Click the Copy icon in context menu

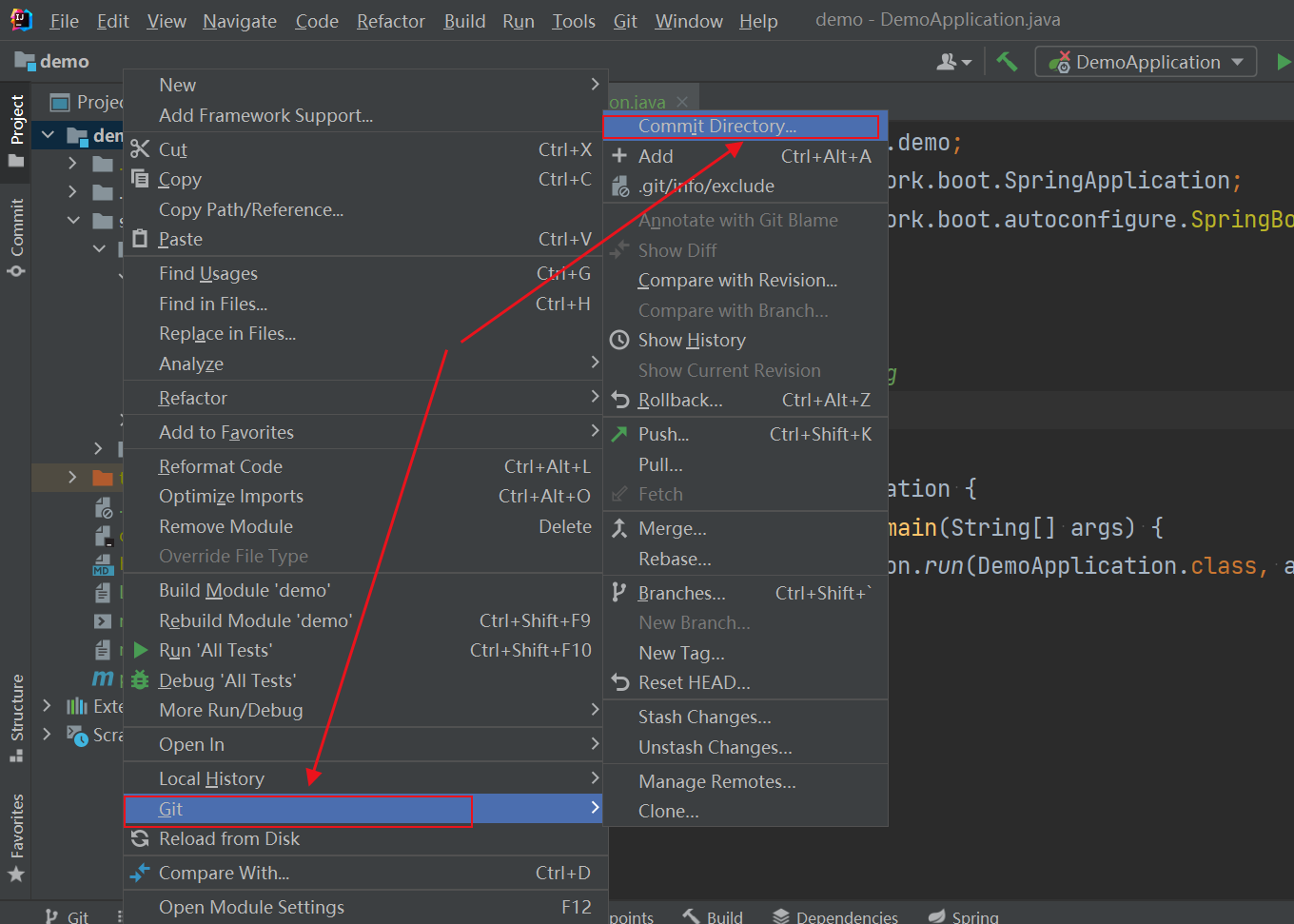tap(140, 179)
